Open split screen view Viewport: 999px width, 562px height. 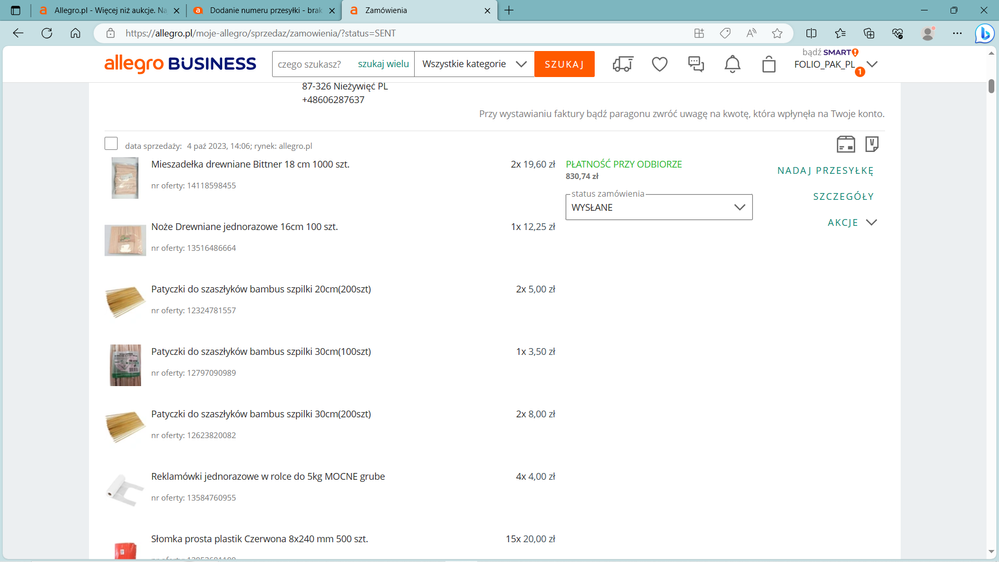click(x=811, y=33)
